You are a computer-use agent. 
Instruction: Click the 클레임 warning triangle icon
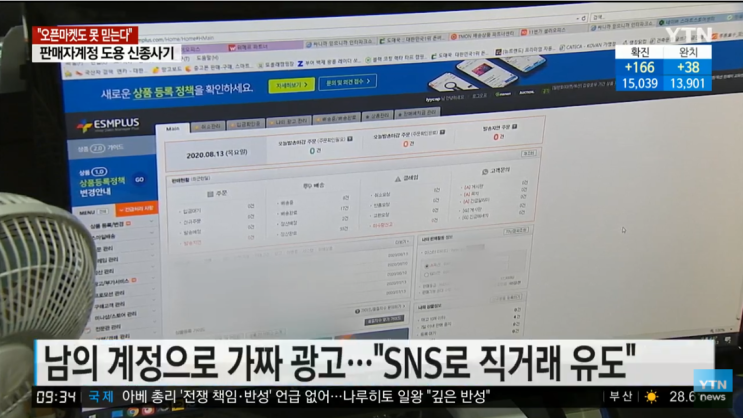tap(398, 179)
